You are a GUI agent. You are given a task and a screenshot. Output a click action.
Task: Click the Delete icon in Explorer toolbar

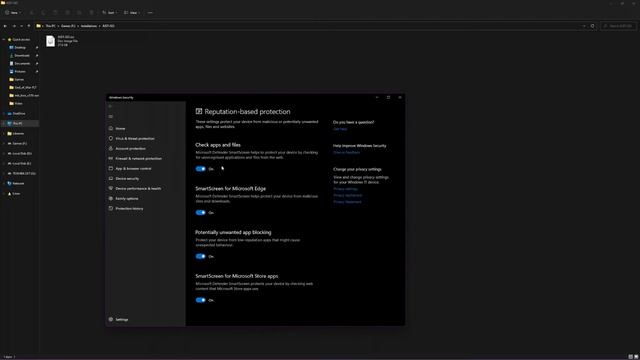click(91, 13)
